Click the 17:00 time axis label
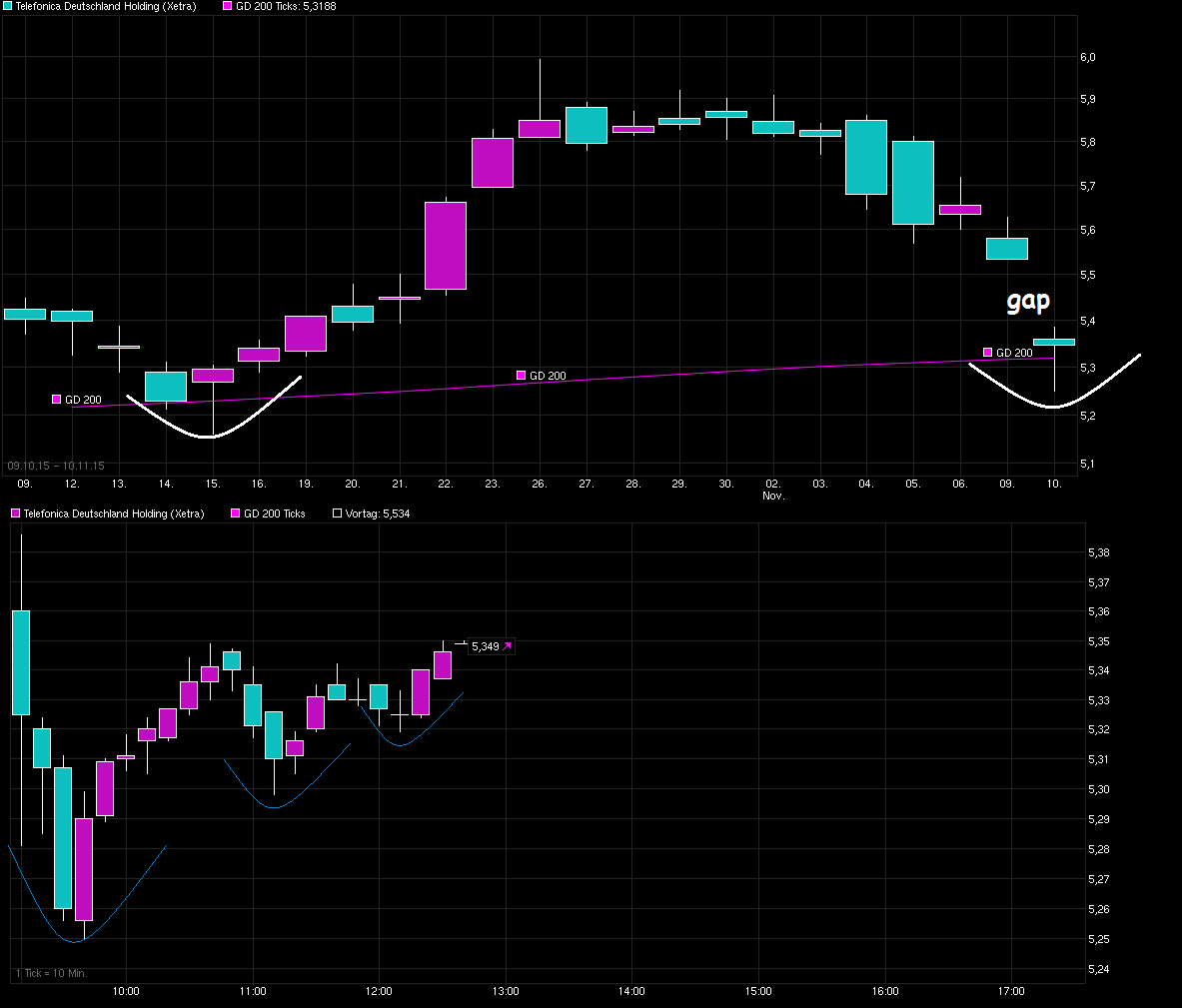Viewport: 1182px width, 1008px height. click(x=1011, y=992)
